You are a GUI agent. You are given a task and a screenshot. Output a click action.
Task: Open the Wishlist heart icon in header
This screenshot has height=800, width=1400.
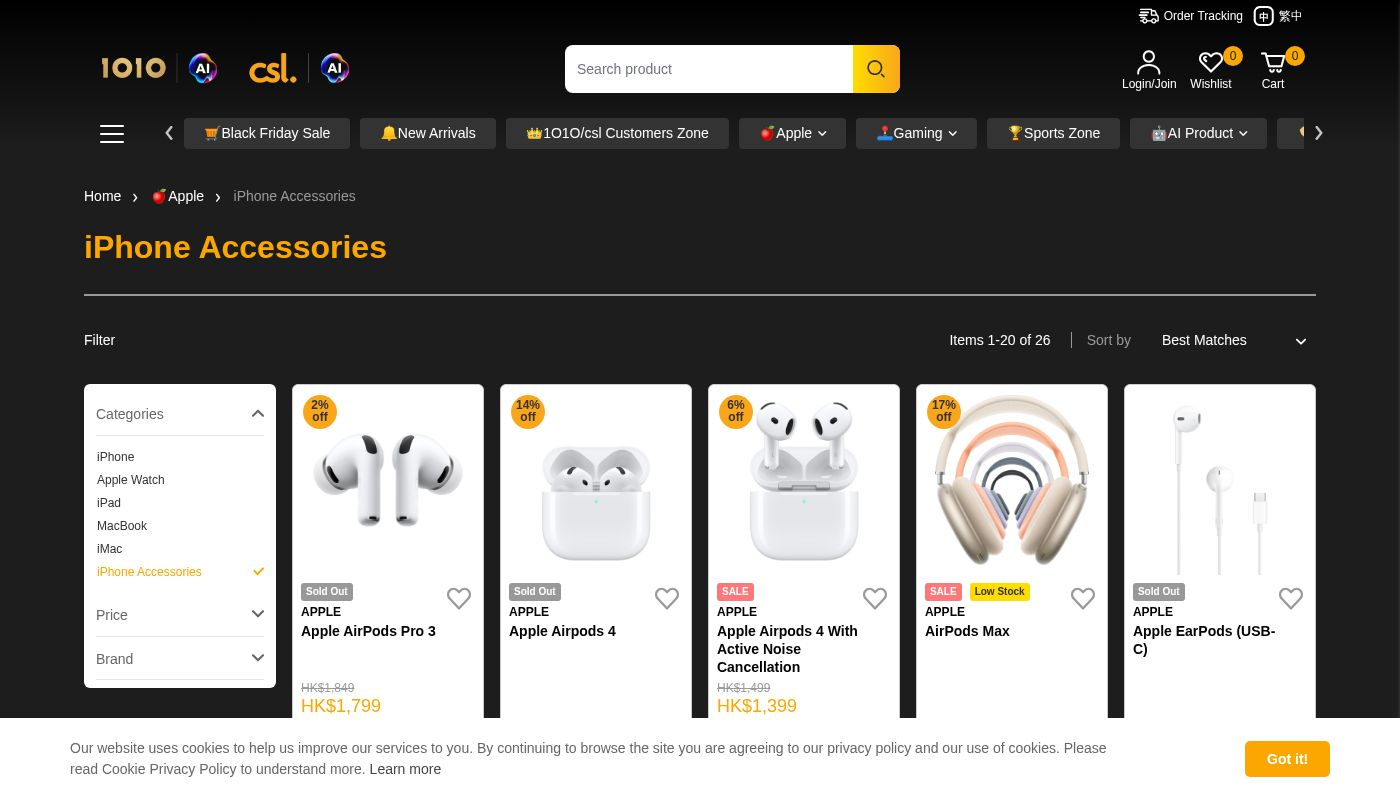pos(1211,63)
